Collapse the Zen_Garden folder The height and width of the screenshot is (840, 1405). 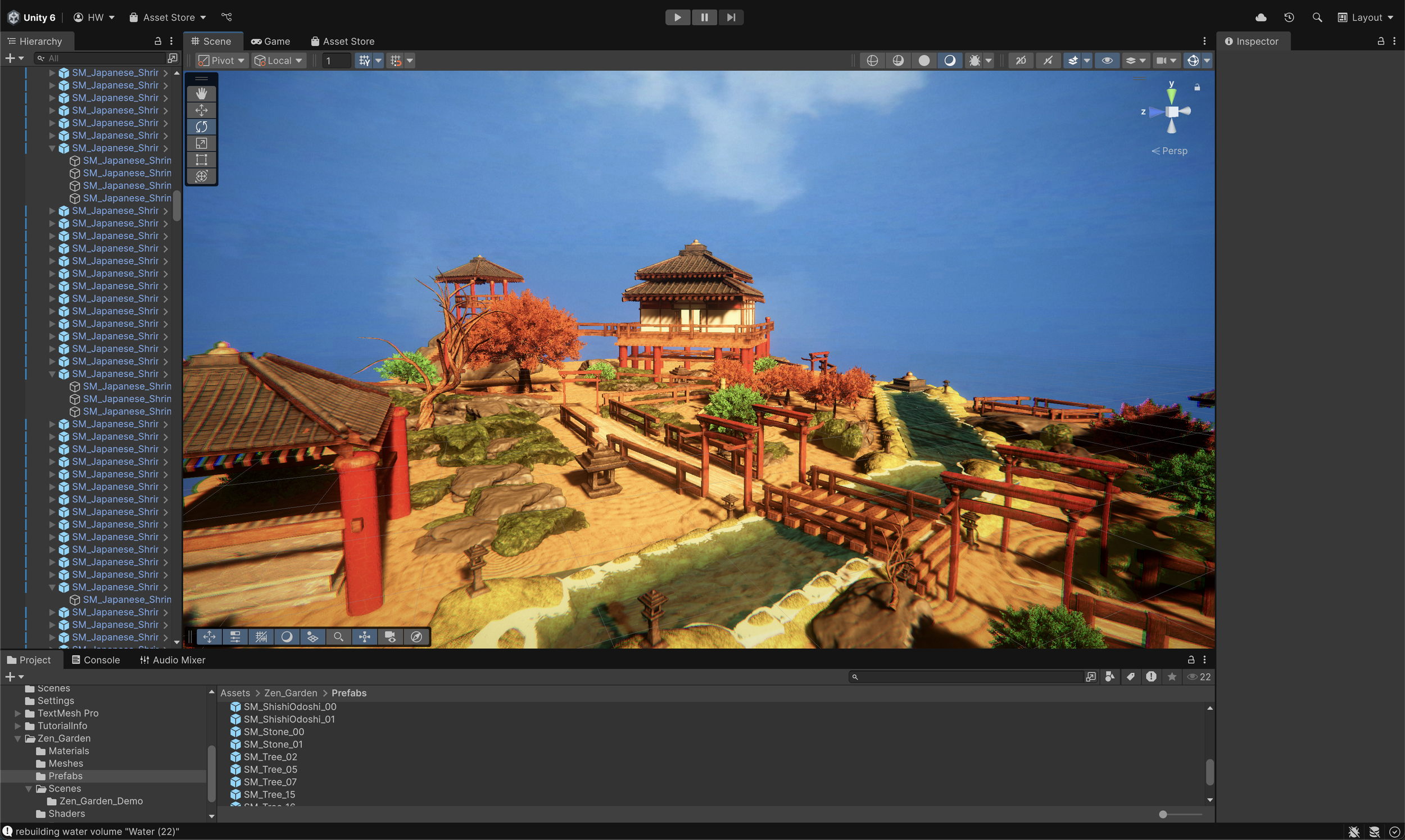pyautogui.click(x=17, y=738)
